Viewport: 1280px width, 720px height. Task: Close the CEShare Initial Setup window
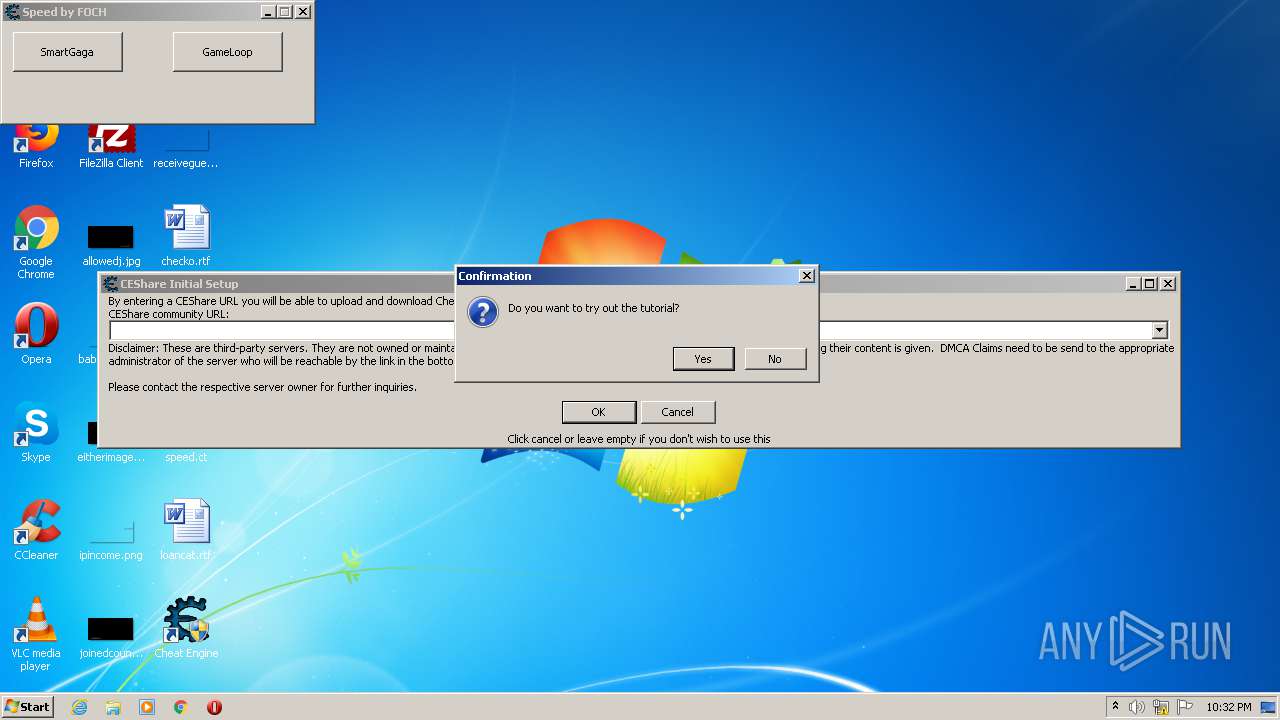[x=1168, y=284]
